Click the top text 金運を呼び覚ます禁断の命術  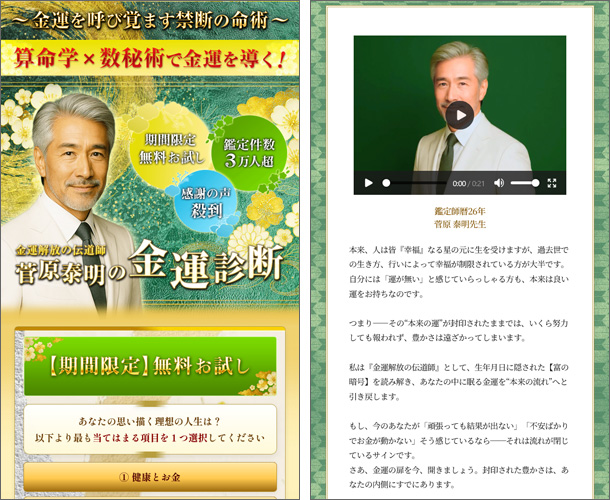tap(150, 20)
